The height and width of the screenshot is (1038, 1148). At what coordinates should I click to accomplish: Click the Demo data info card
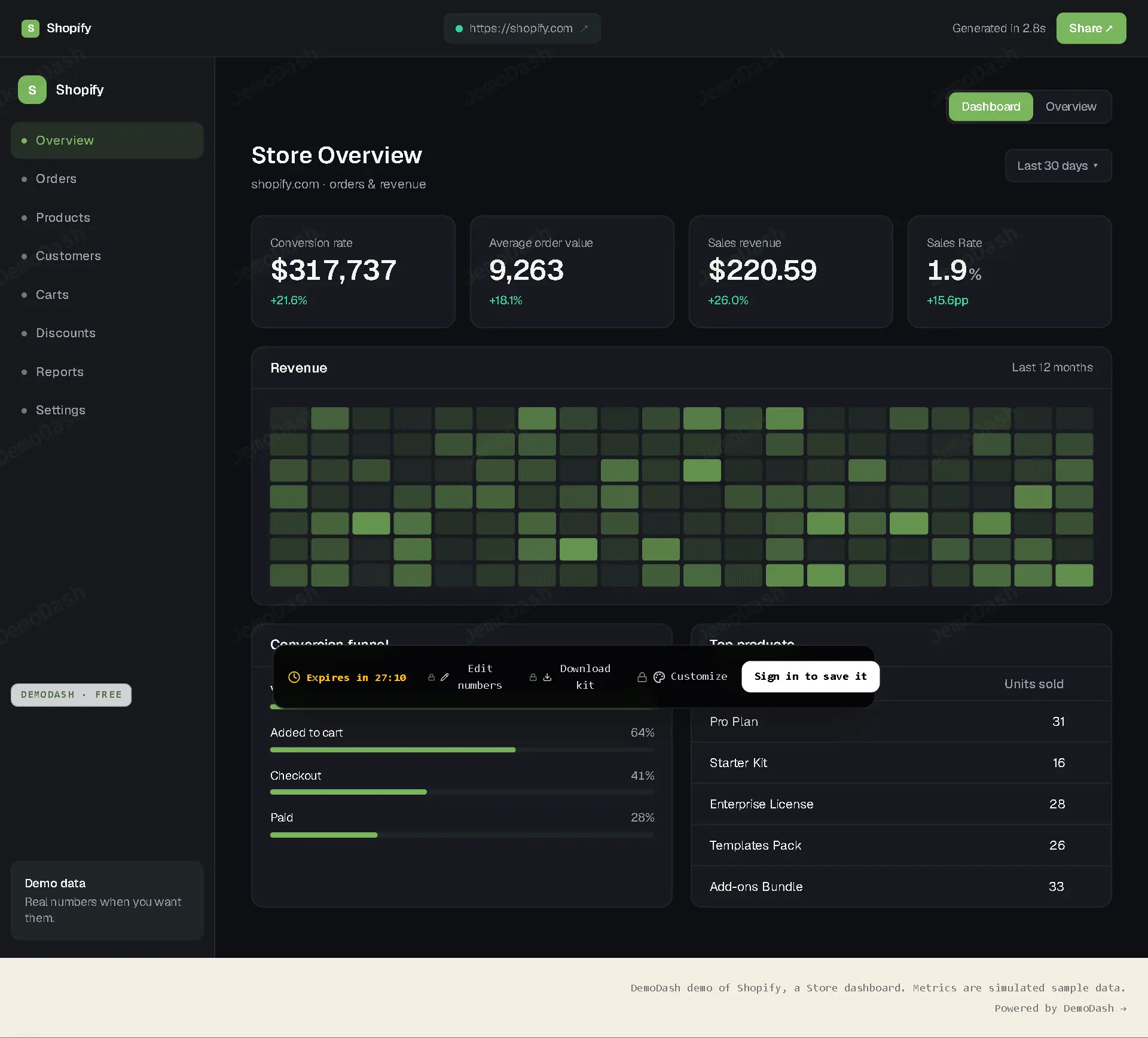(107, 900)
